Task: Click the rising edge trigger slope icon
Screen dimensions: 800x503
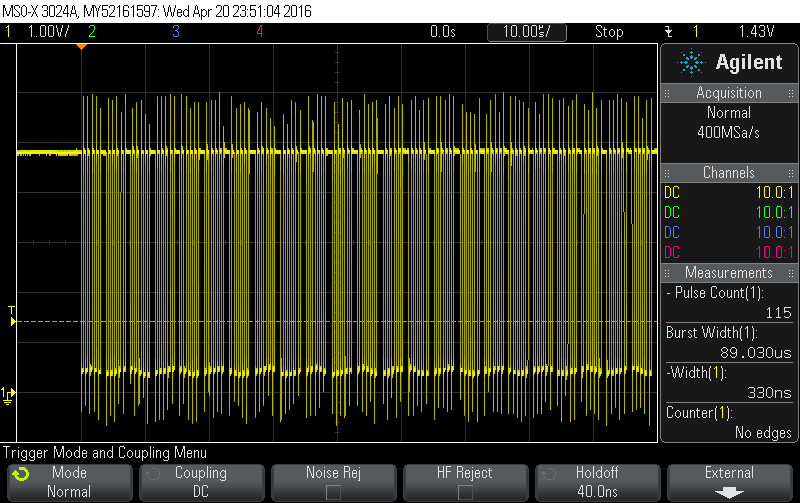Action: (x=668, y=32)
